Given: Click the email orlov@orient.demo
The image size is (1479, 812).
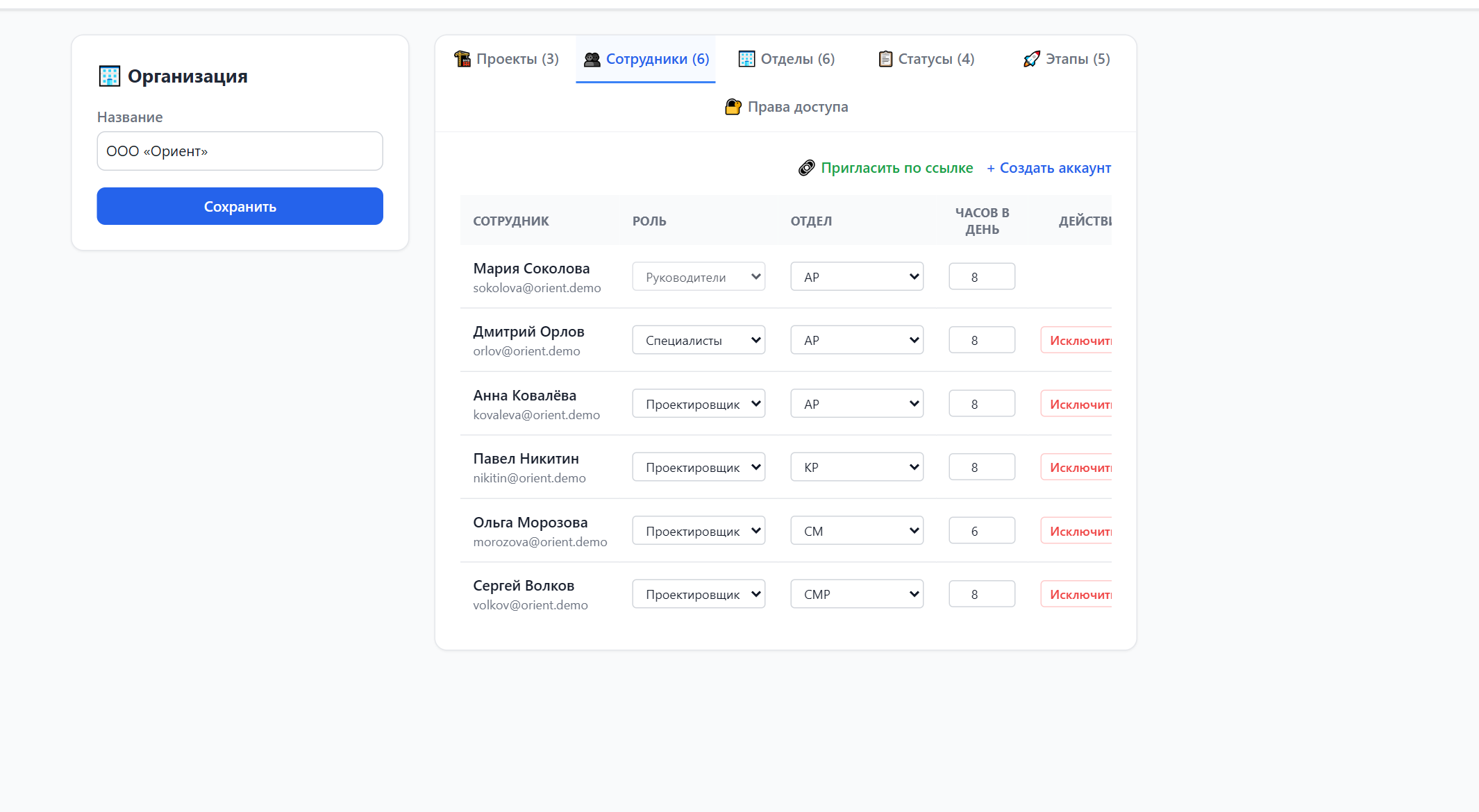Looking at the screenshot, I should coord(526,351).
